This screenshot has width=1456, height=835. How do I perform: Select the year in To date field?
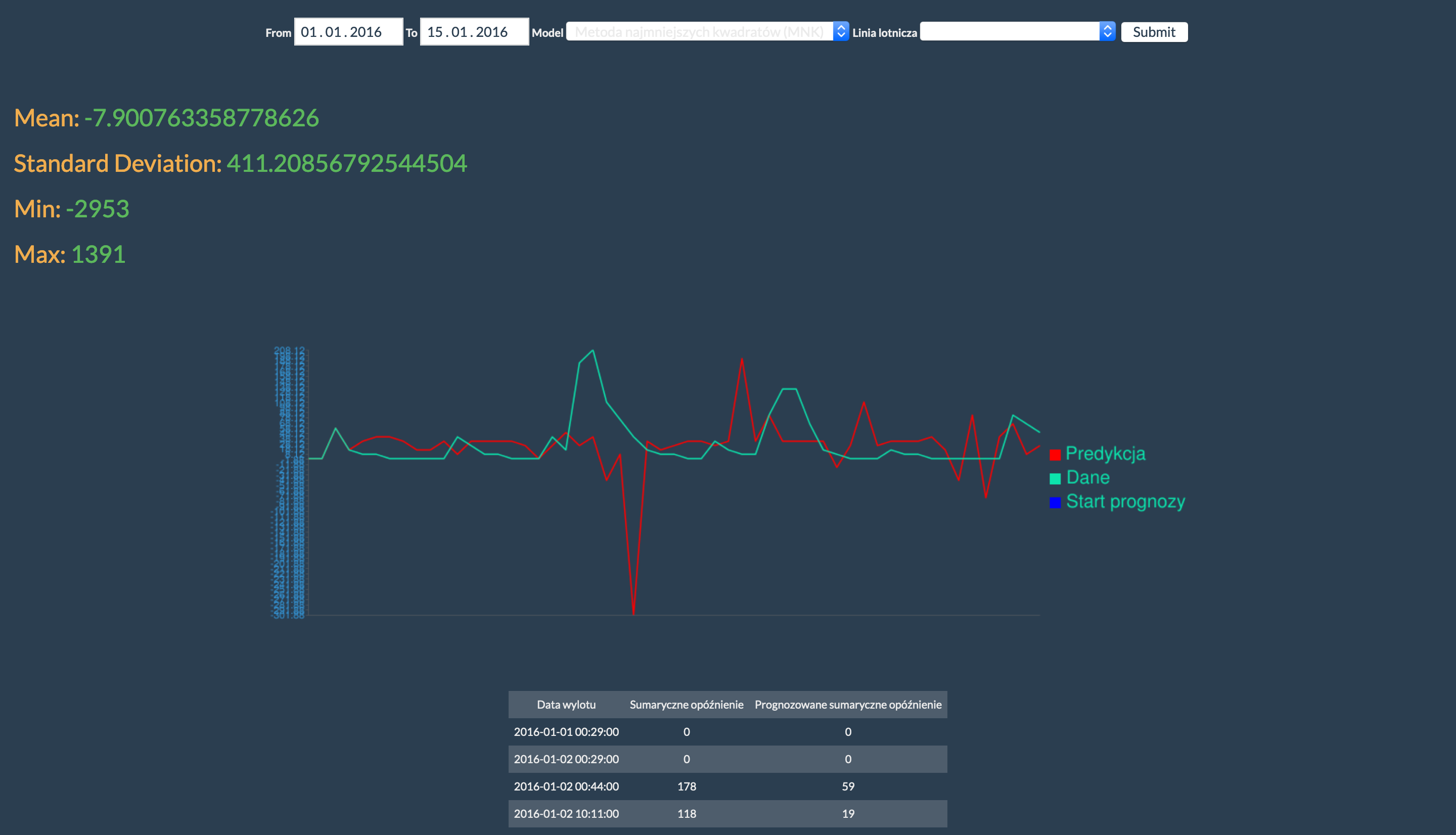491,32
